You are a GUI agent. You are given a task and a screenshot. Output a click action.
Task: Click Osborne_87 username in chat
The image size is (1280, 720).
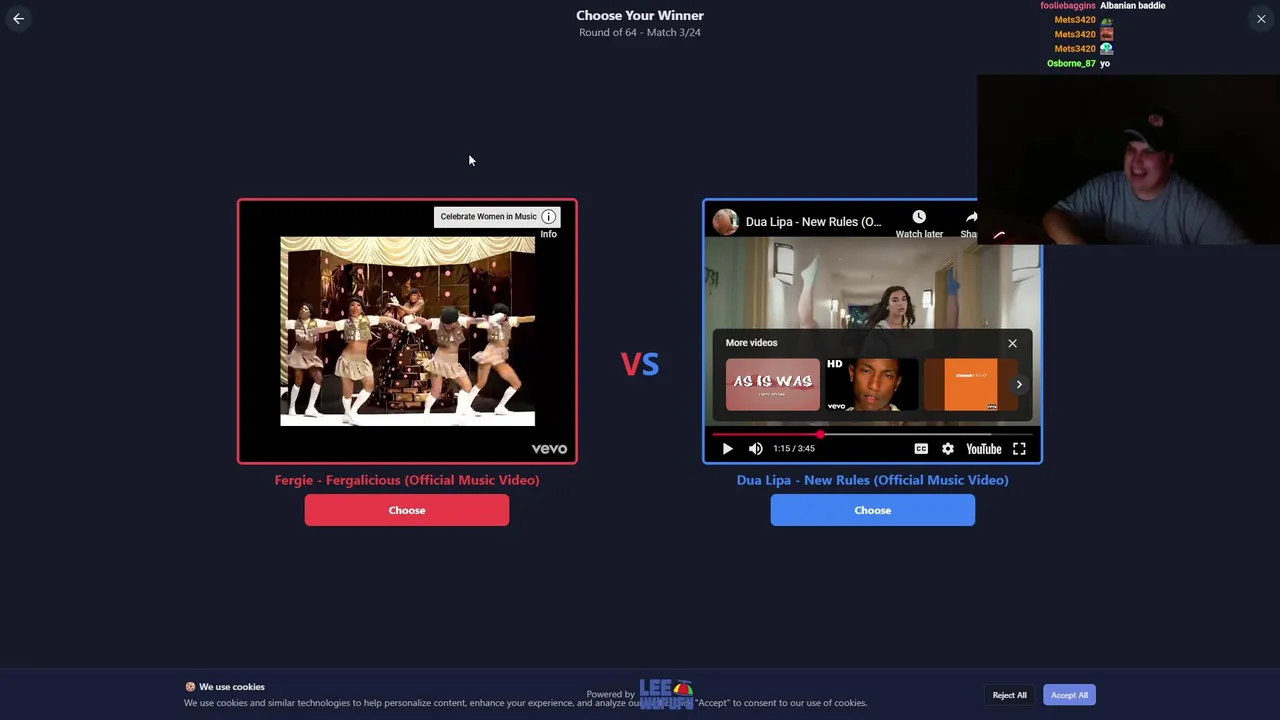coord(1071,63)
